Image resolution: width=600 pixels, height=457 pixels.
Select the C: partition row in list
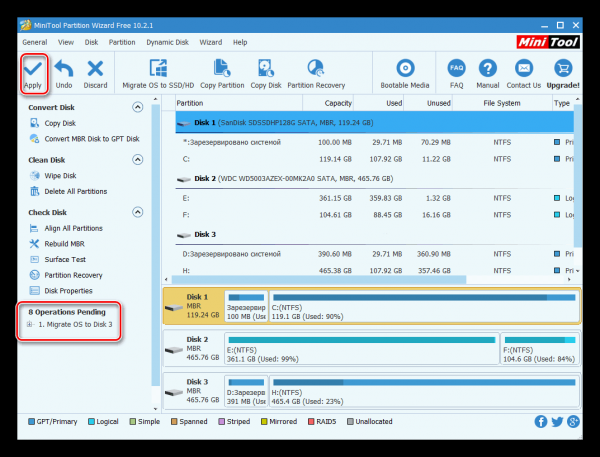(x=374, y=159)
